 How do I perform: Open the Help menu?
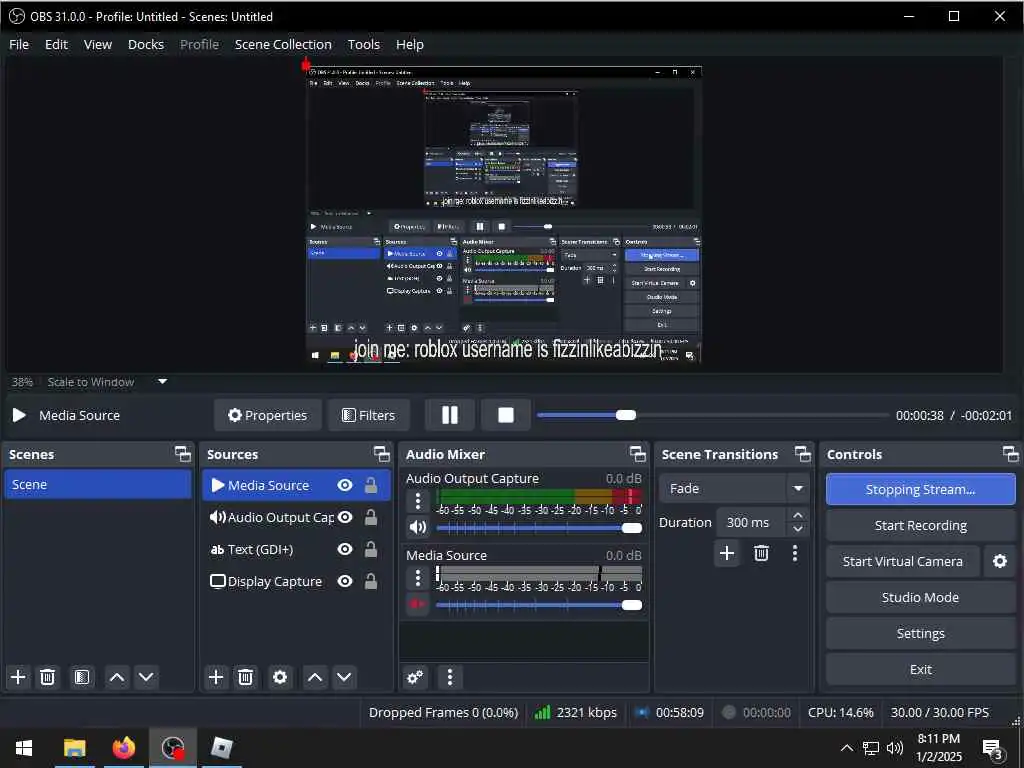pyautogui.click(x=410, y=44)
